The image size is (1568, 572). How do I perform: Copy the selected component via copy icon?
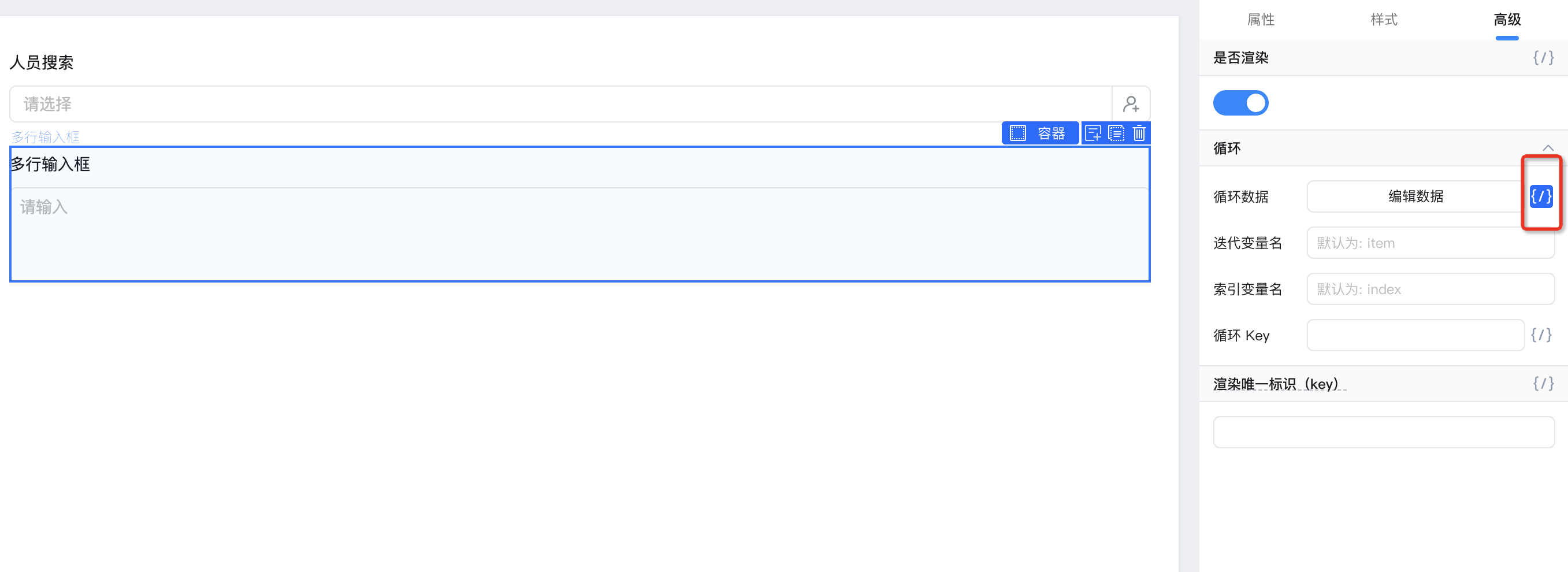(1116, 133)
